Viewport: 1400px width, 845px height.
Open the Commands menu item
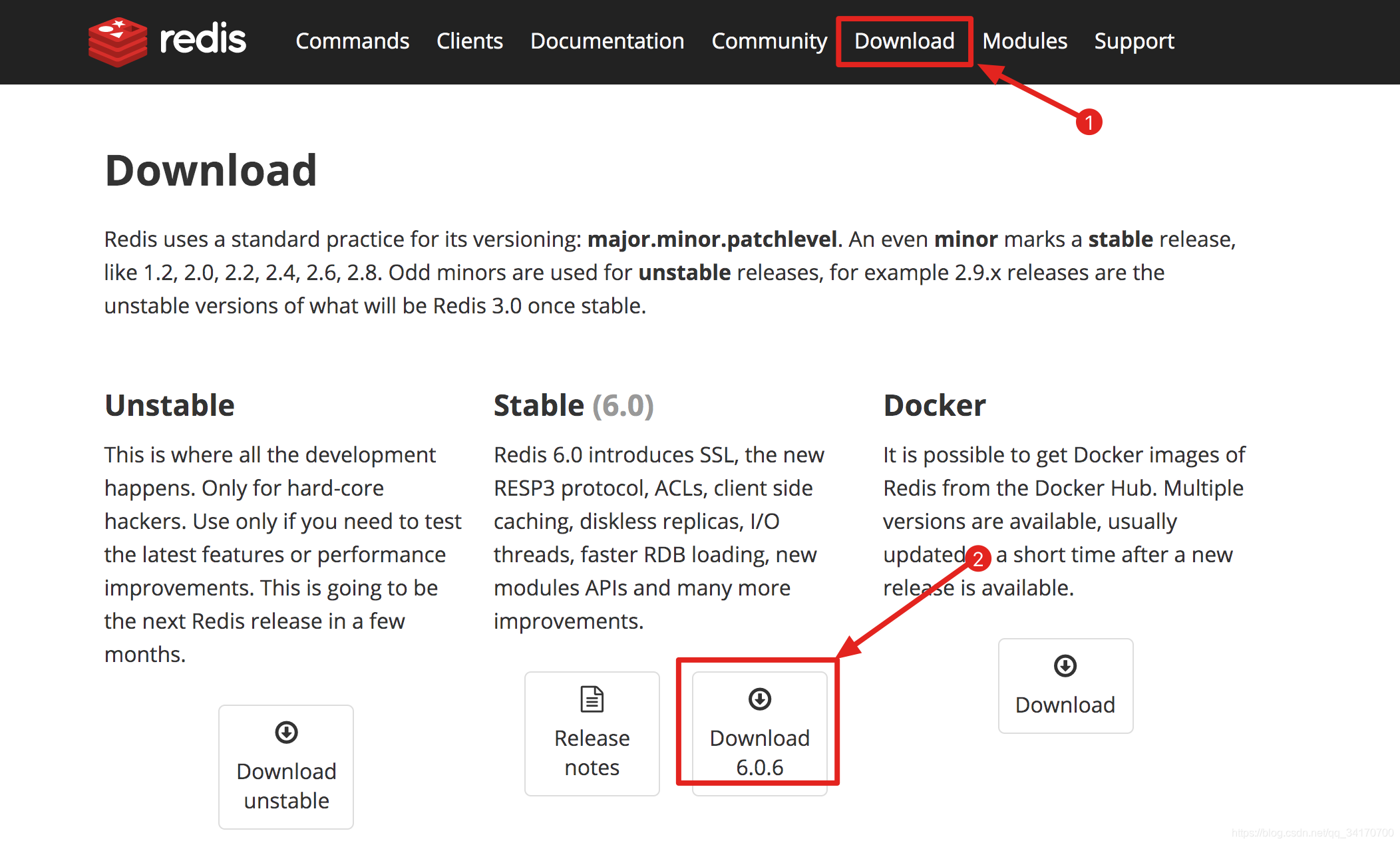(353, 41)
